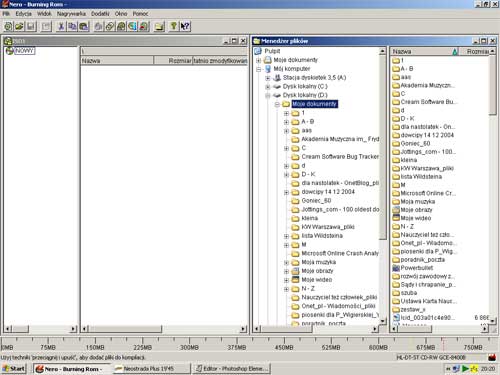Expand the lista Wildsteina folder node
This screenshot has width=500, height=375.
(x=286, y=236)
